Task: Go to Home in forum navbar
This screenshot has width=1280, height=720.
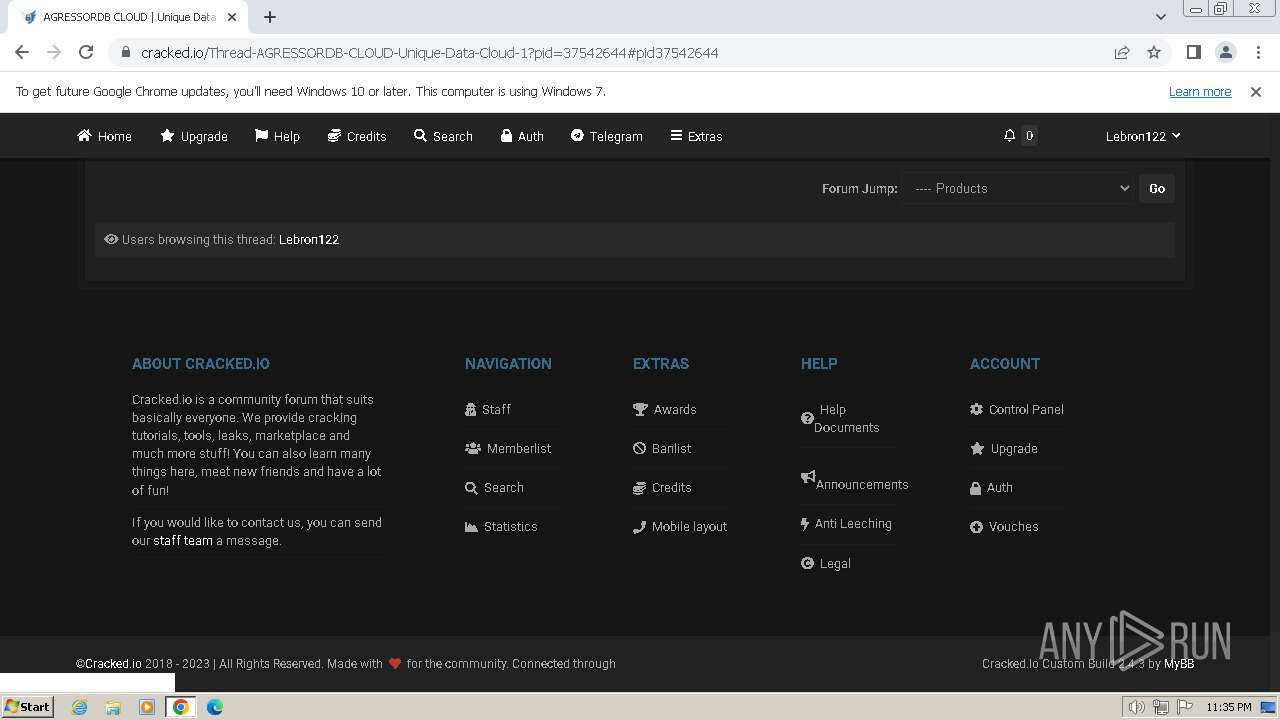Action: coord(104,136)
